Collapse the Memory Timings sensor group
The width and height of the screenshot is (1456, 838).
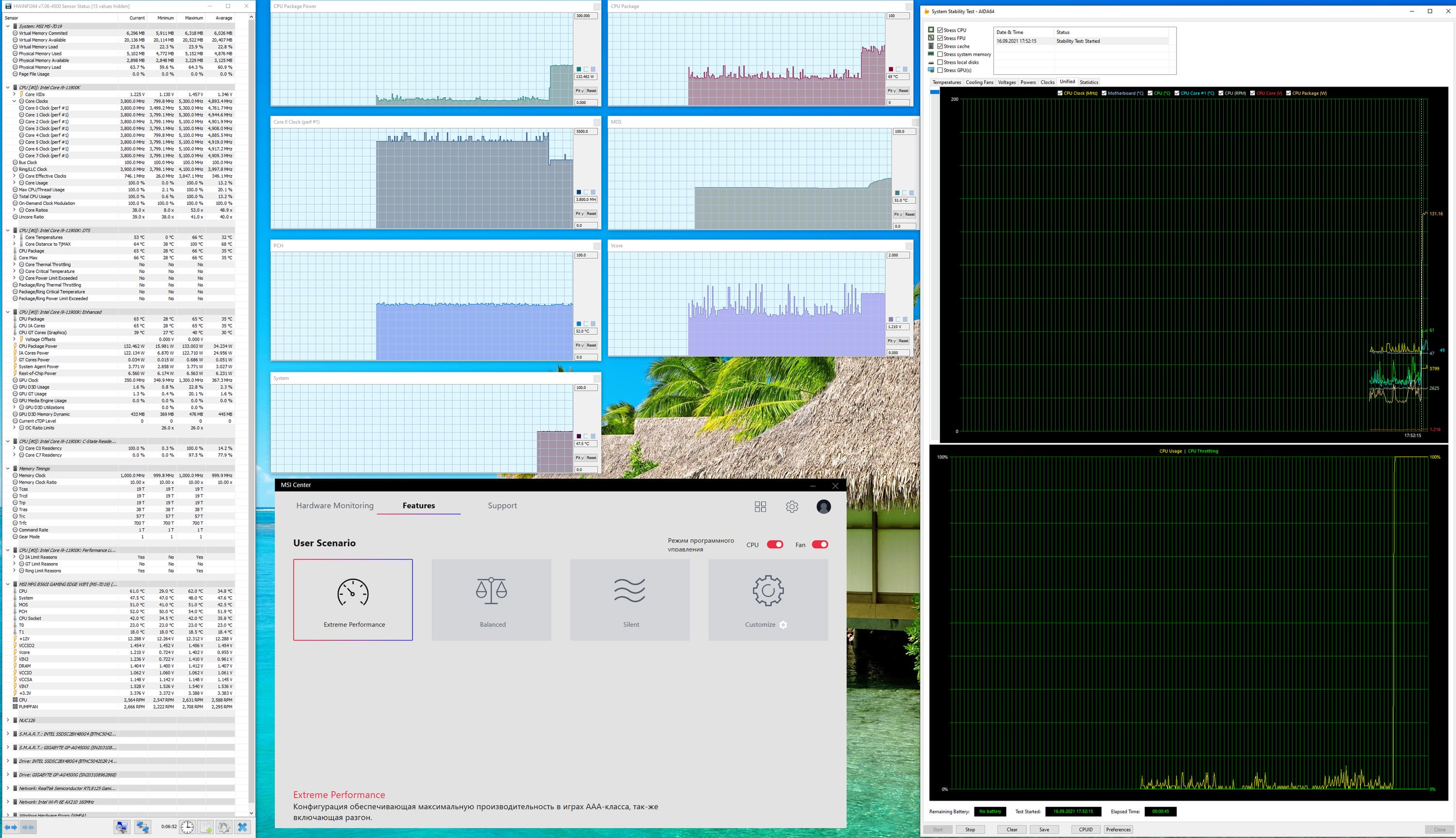click(x=7, y=469)
